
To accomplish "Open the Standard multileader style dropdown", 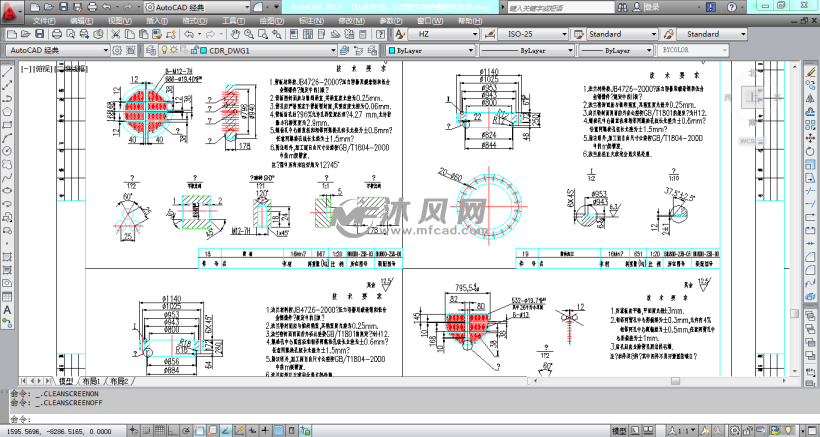I will click(712, 34).
